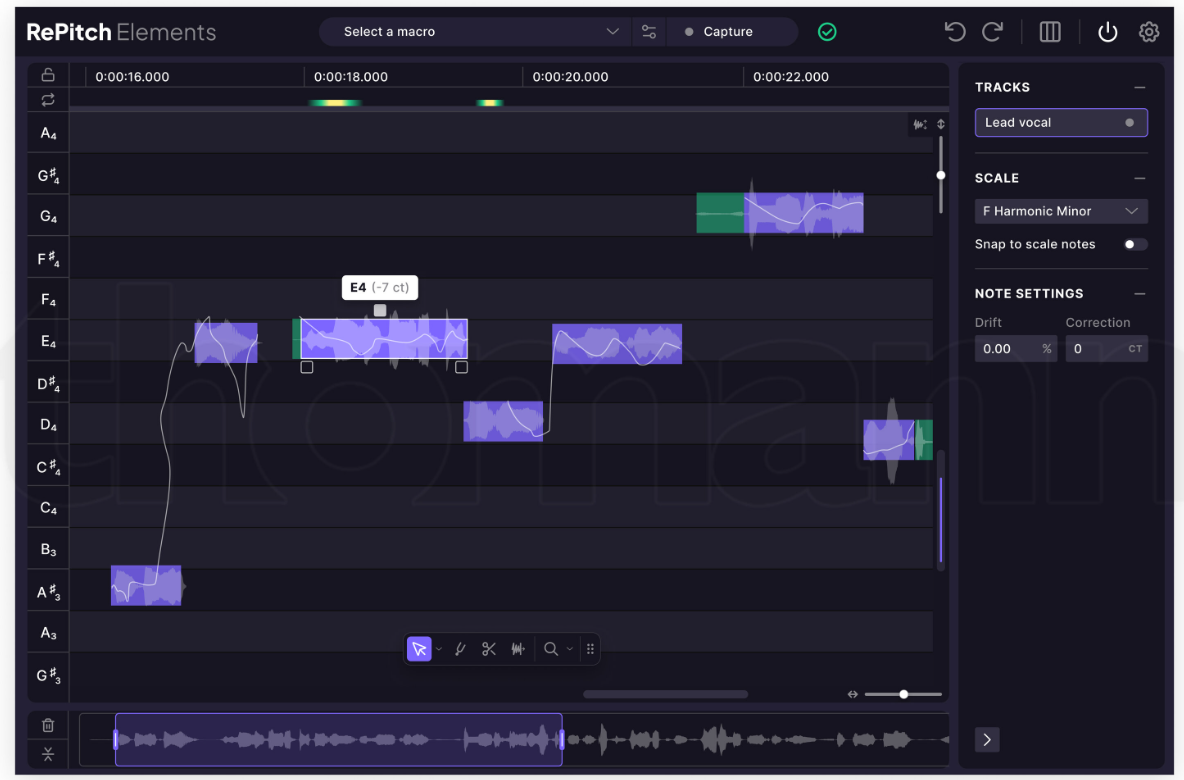The width and height of the screenshot is (1184, 780).
Task: Click the trash delete icon
Action: click(48, 725)
